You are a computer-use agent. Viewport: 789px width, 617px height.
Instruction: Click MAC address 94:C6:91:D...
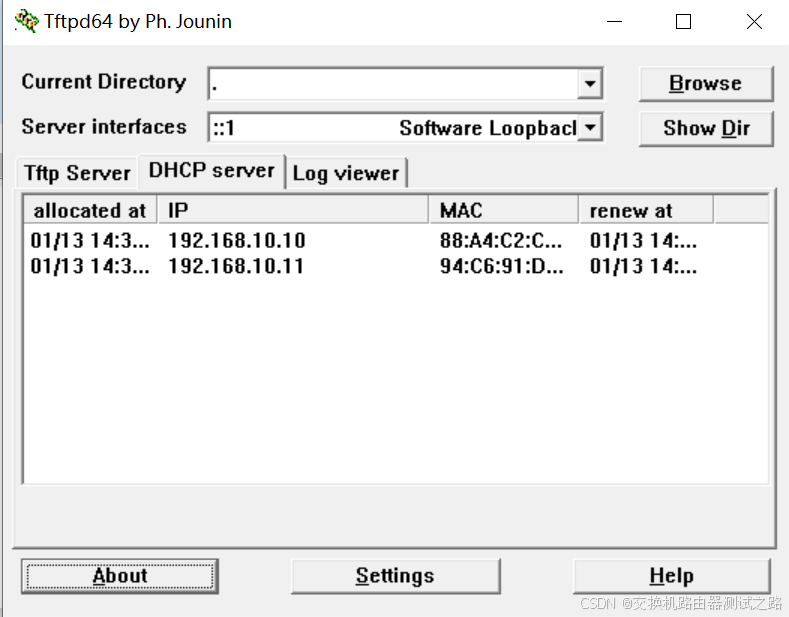pyautogui.click(x=502, y=266)
